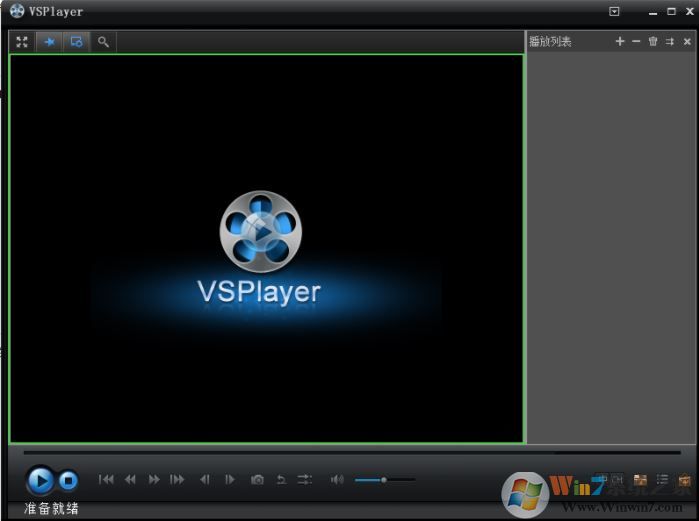The width and height of the screenshot is (699, 521).
Task: Mute audio with the speaker icon
Action: (x=337, y=480)
